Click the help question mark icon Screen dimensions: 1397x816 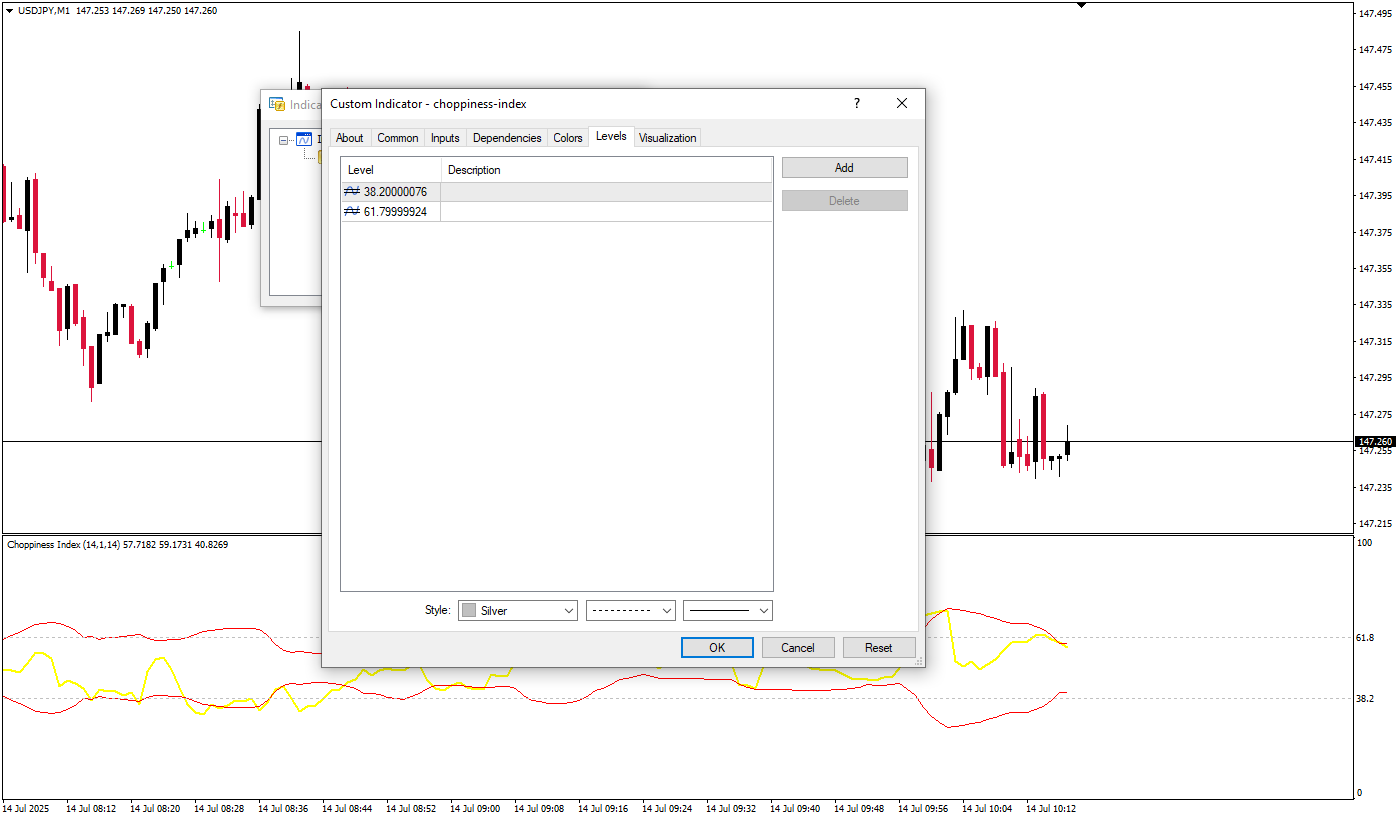tap(856, 104)
